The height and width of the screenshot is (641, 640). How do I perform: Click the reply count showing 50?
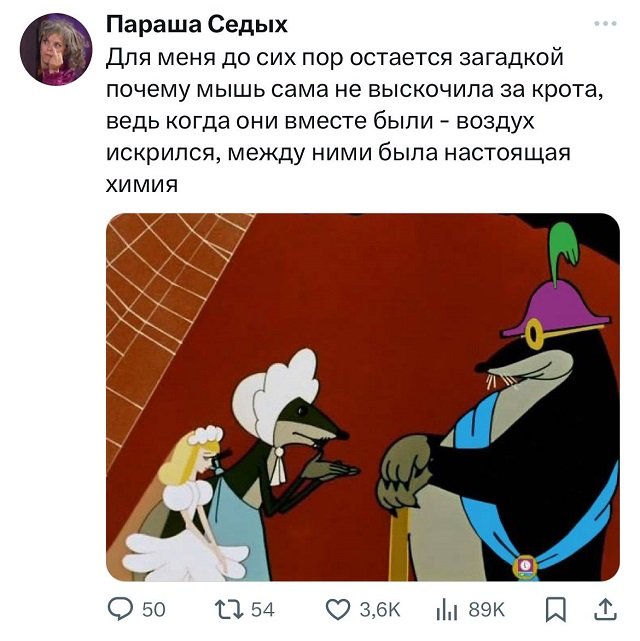154,610
